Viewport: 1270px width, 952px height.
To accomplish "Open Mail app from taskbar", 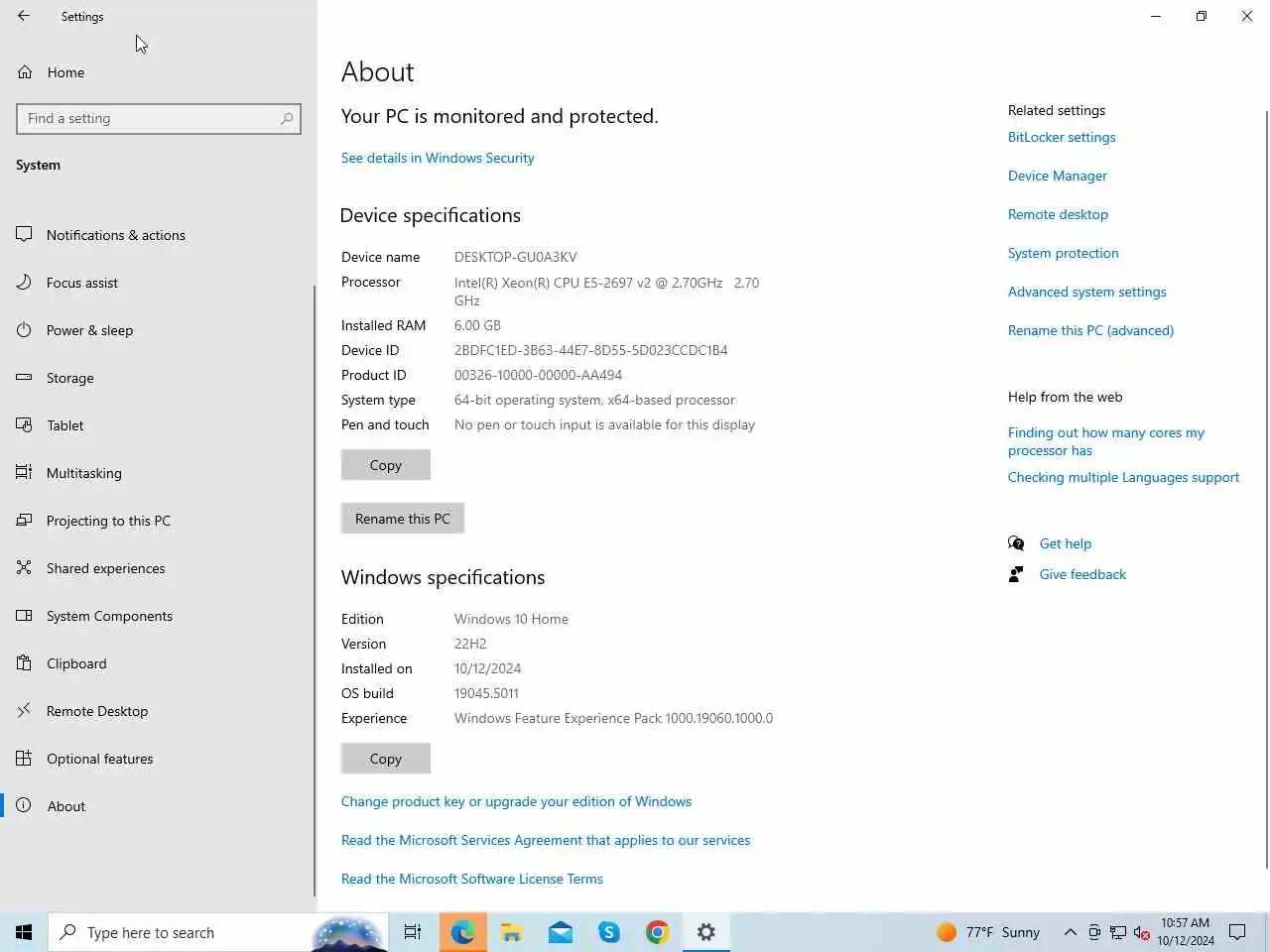I will [560, 932].
